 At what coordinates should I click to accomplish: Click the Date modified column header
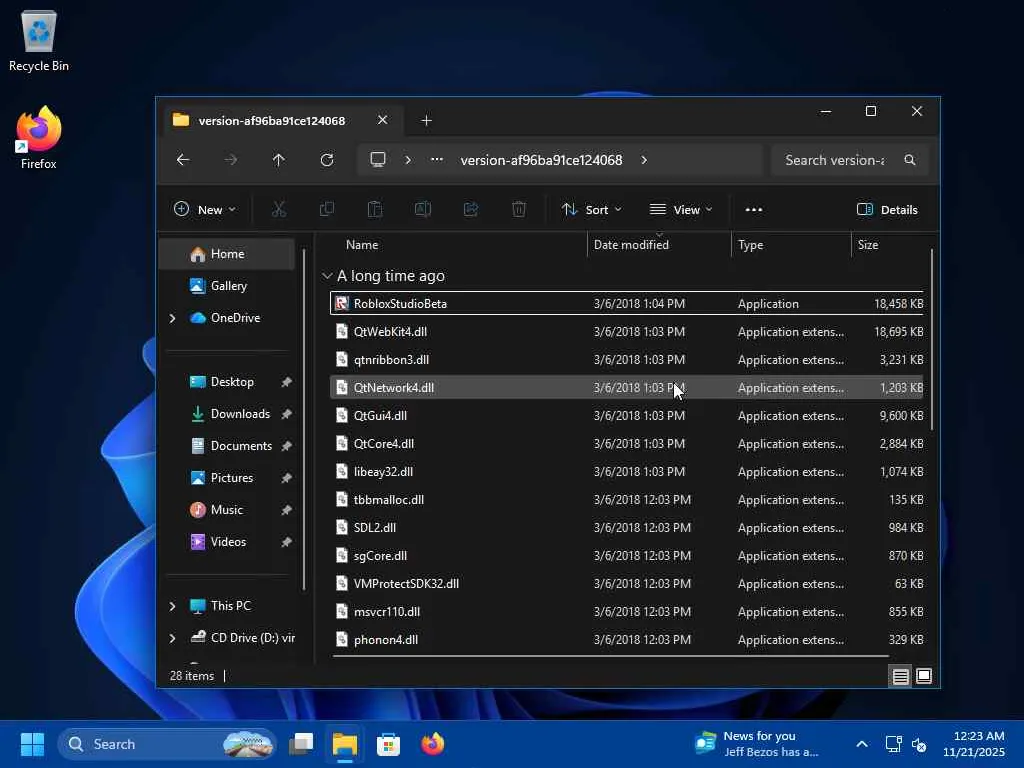point(631,245)
